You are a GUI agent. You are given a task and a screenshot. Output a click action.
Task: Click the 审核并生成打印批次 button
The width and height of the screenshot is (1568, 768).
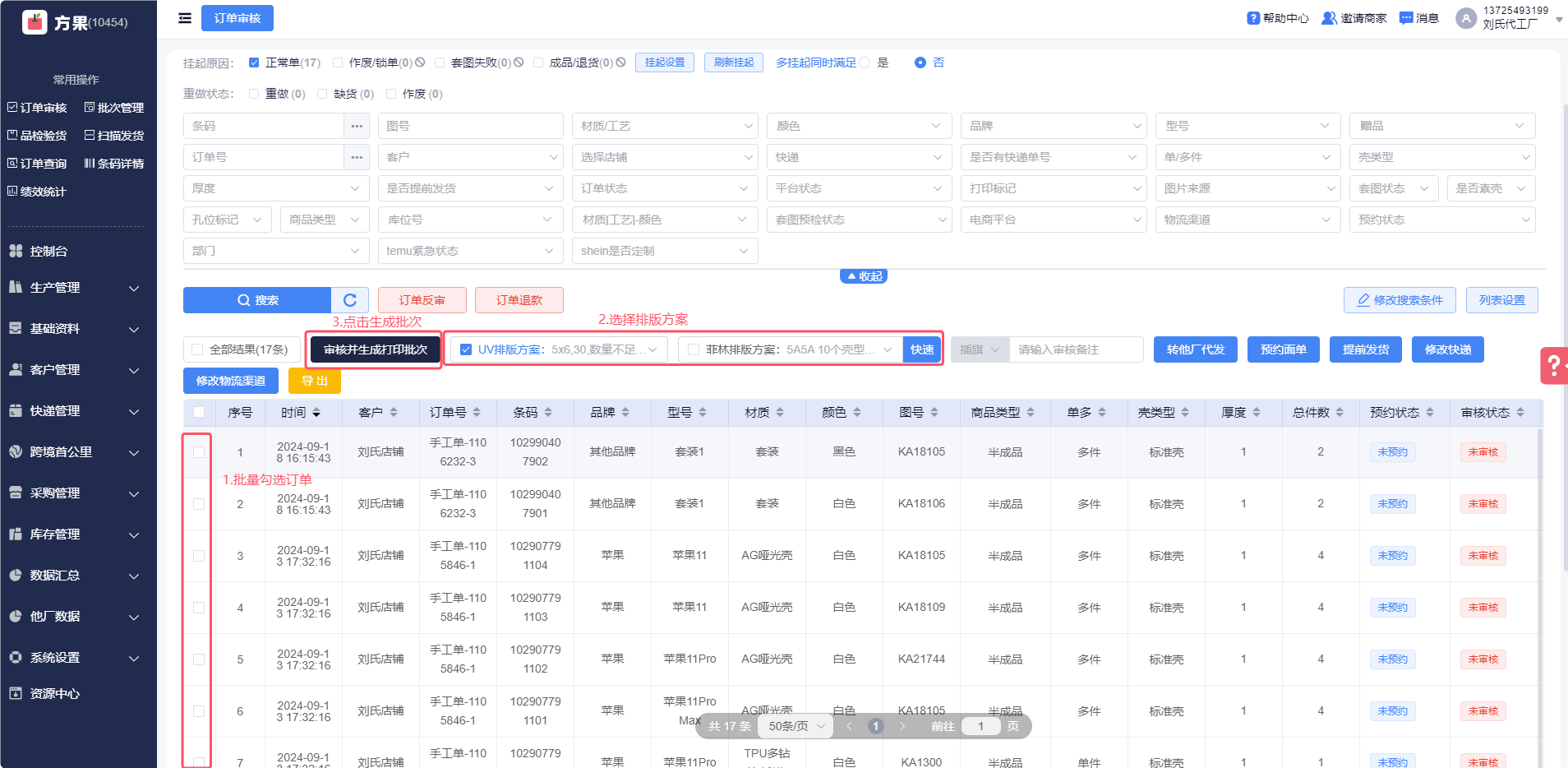[376, 349]
